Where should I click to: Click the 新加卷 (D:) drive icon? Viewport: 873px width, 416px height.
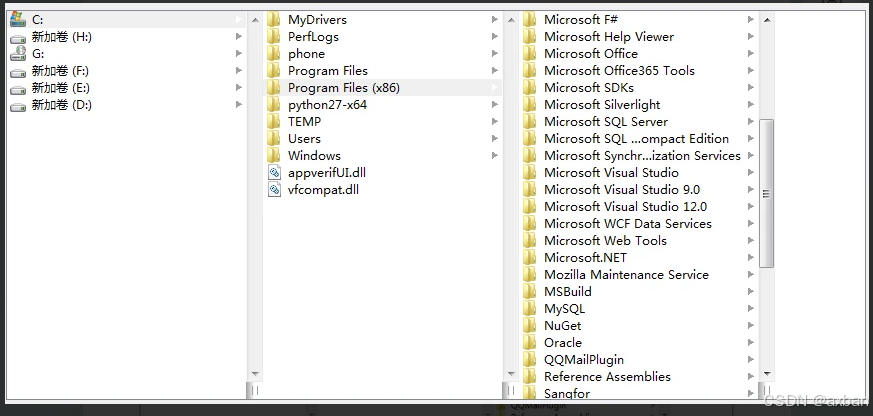click(x=18, y=105)
